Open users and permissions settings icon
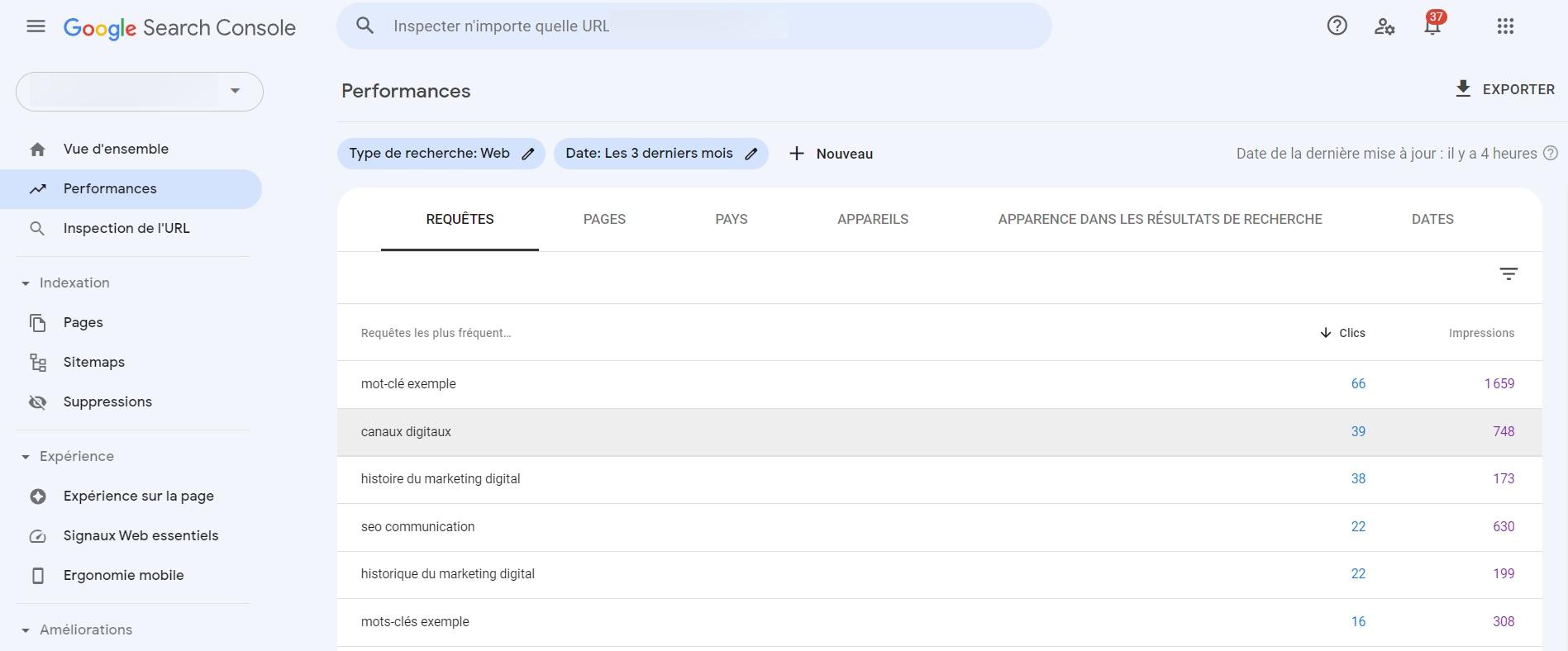Screen dimensions: 1568x651 (x=1385, y=26)
